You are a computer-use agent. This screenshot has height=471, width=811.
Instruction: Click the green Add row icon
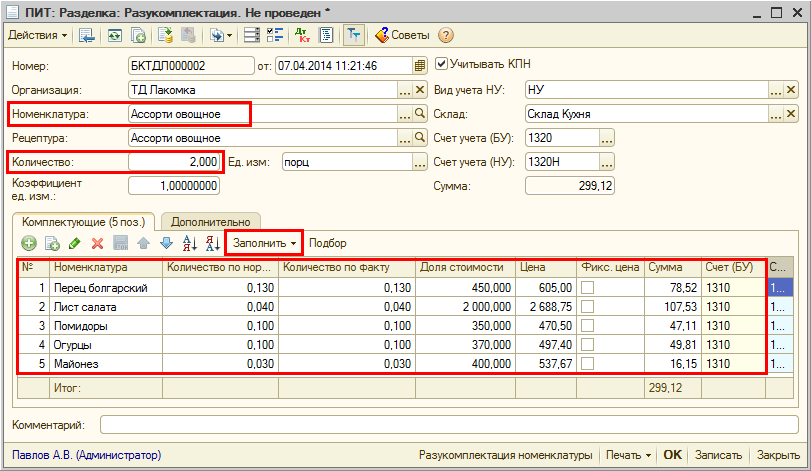[30, 243]
